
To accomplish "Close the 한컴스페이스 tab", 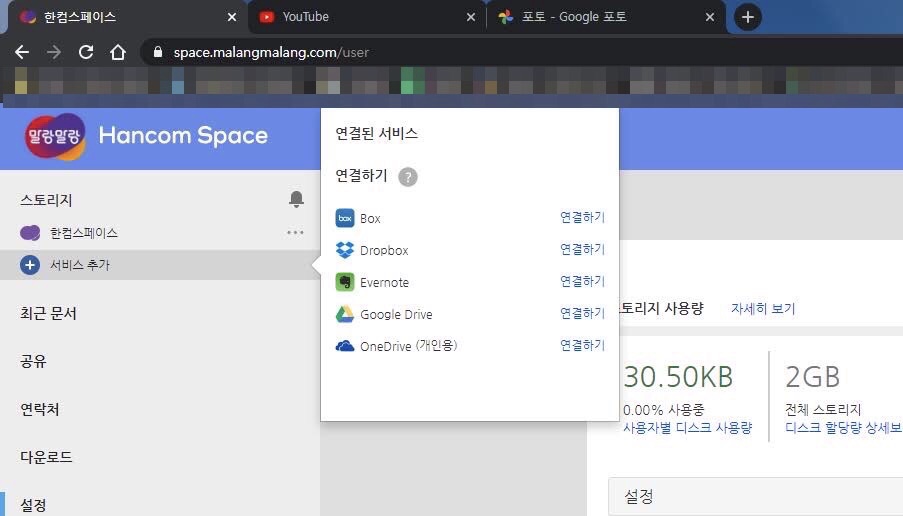I will 232,17.
